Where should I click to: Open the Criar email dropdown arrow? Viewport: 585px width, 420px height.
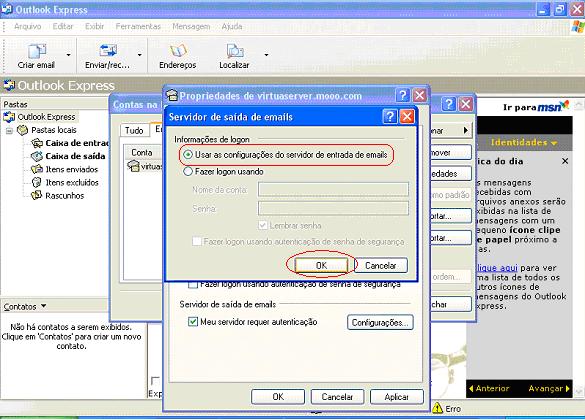tap(68, 55)
